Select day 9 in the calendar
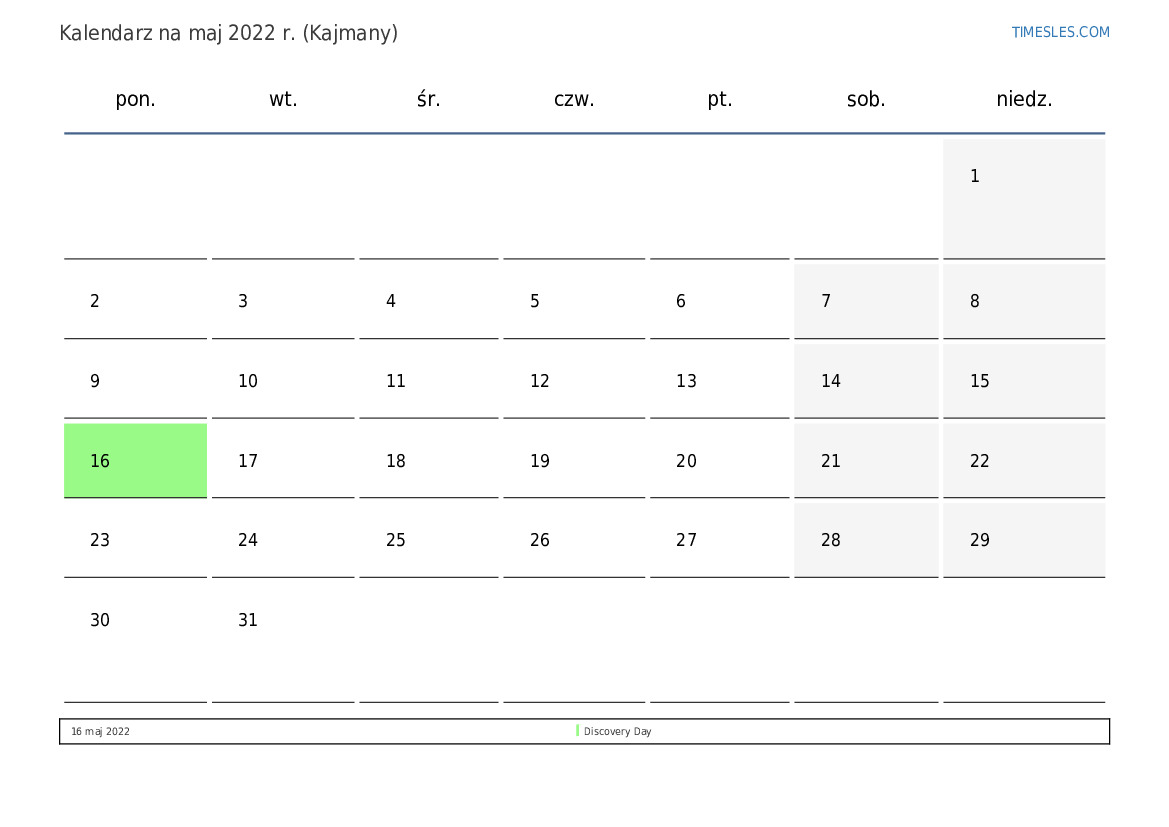Viewport: 1169px width, 827px height. 135,380
